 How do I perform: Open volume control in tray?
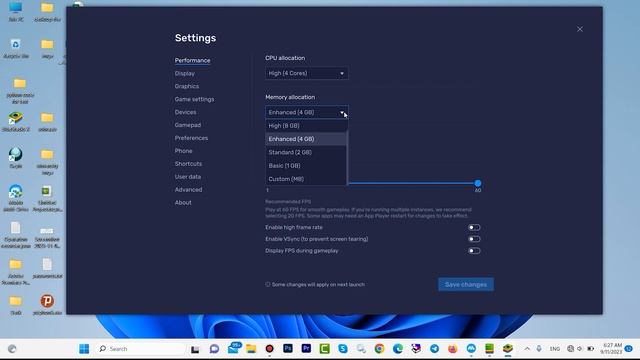point(580,349)
